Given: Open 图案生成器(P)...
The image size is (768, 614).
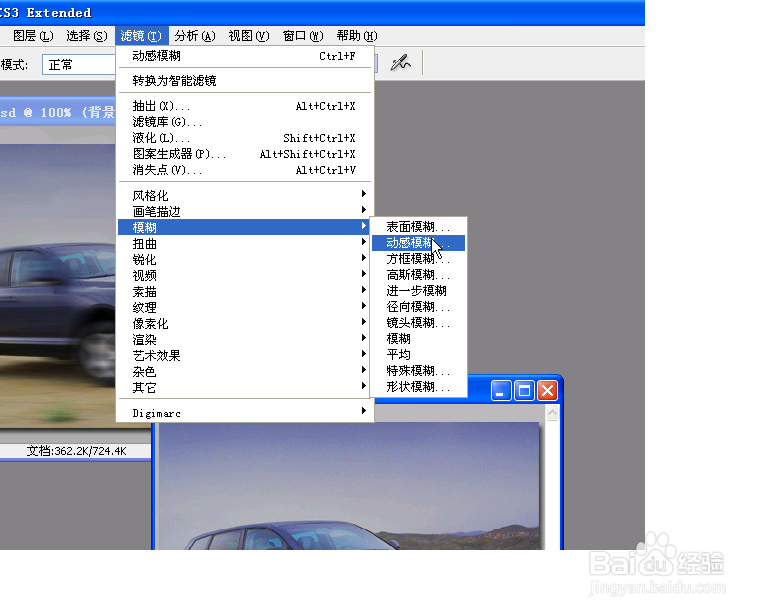Looking at the screenshot, I should [x=244, y=154].
